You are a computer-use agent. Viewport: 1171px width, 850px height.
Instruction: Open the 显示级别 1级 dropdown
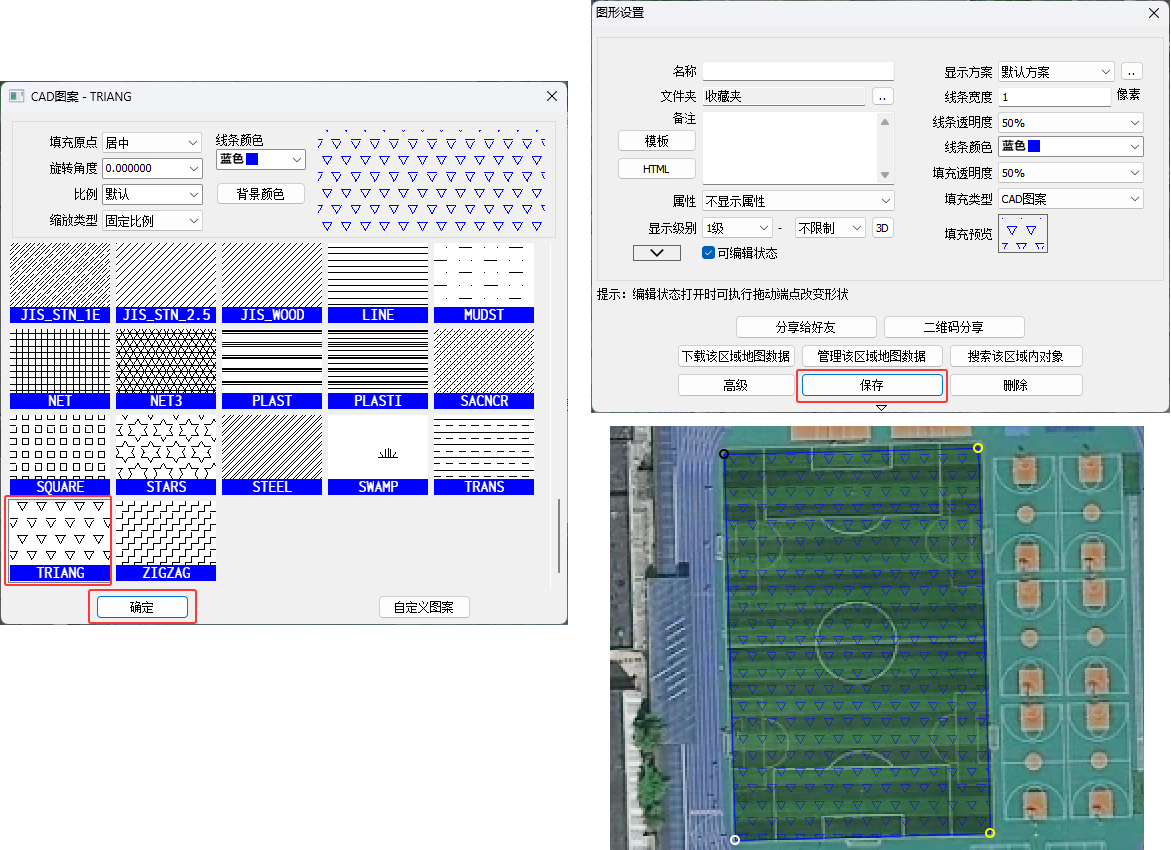click(738, 228)
